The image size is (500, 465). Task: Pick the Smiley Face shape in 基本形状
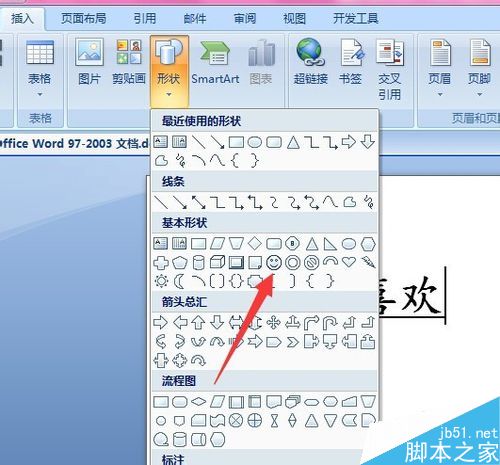pyautogui.click(x=274, y=263)
